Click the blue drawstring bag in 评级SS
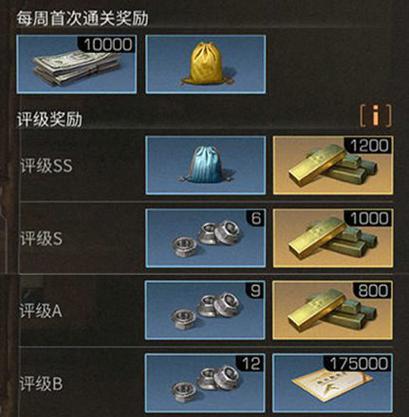The image size is (409, 417). (206, 165)
